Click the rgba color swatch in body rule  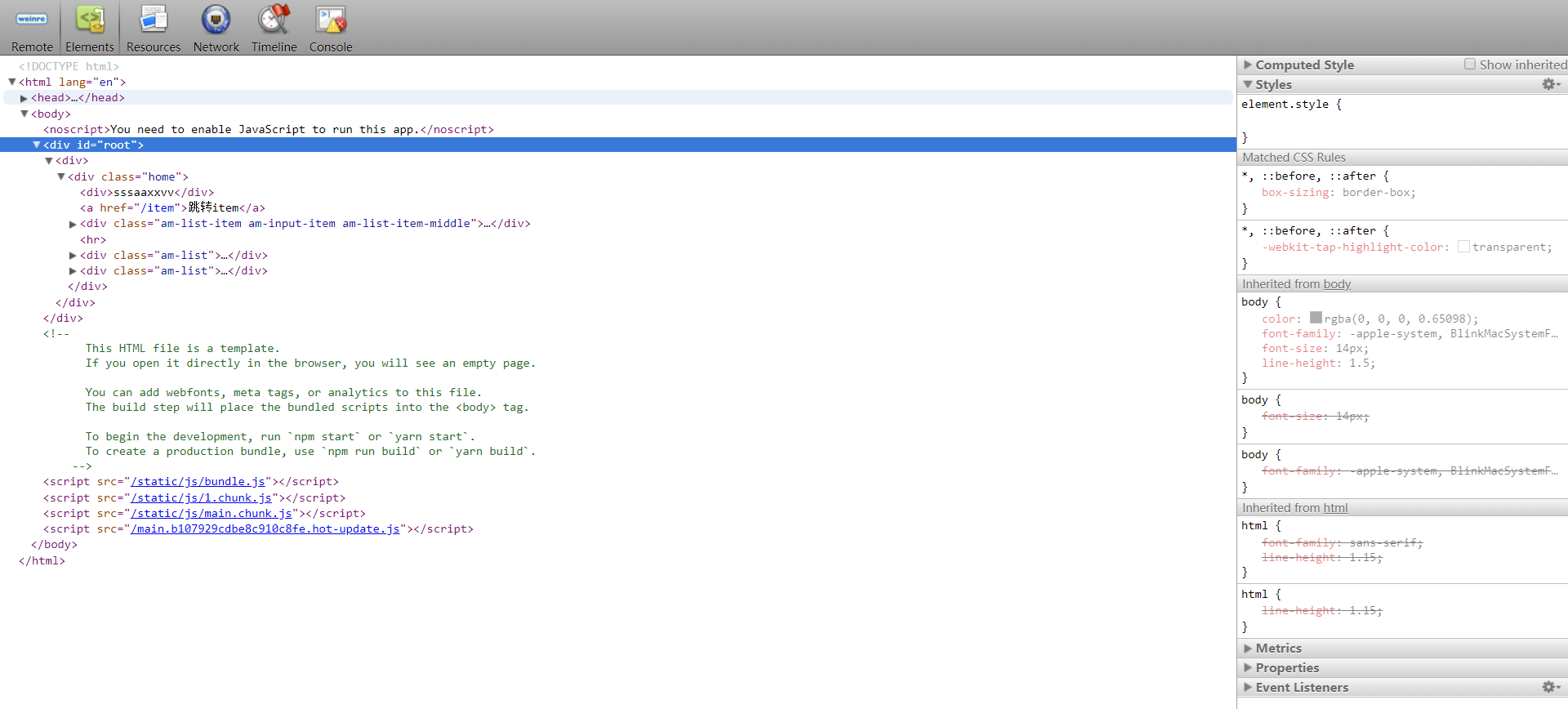point(1316,317)
